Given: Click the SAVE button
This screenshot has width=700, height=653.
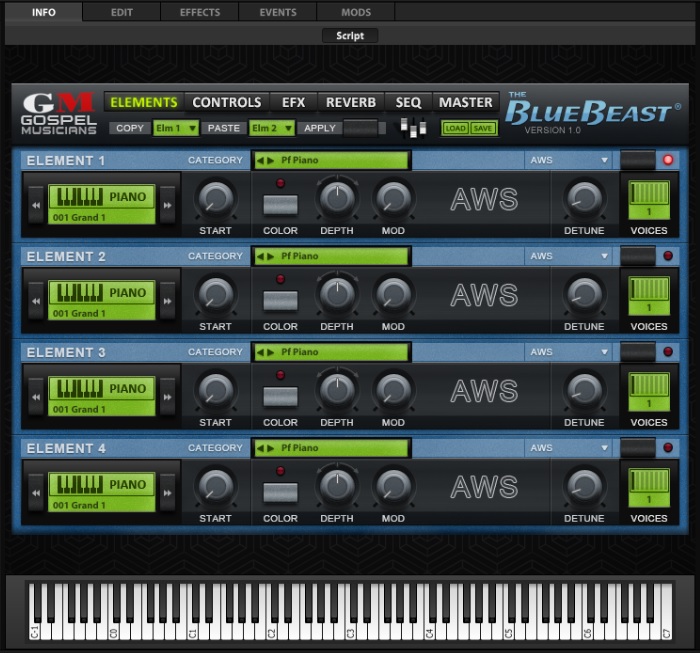Looking at the screenshot, I should (483, 129).
